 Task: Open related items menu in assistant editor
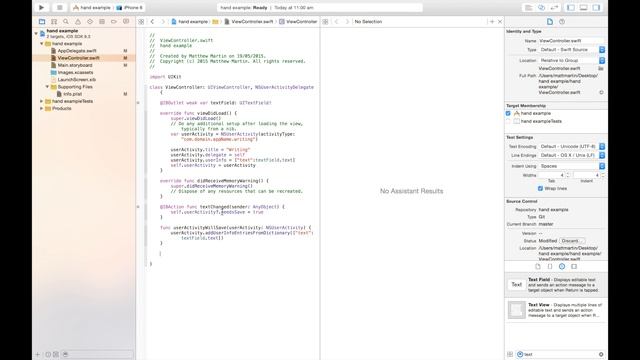click(x=325, y=22)
